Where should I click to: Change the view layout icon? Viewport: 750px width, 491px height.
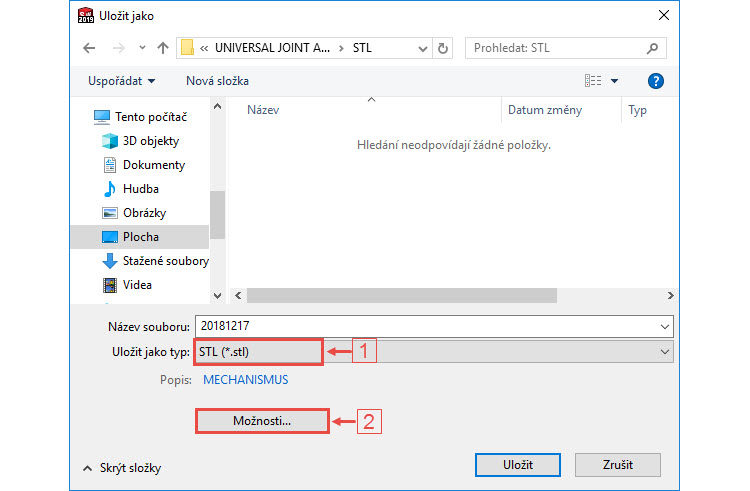coord(593,81)
